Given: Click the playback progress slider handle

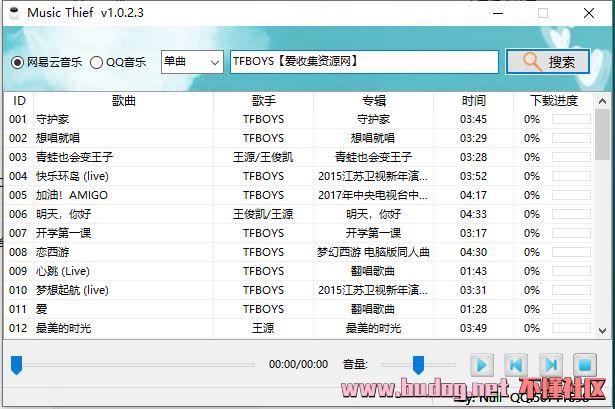Looking at the screenshot, I should point(16,365).
